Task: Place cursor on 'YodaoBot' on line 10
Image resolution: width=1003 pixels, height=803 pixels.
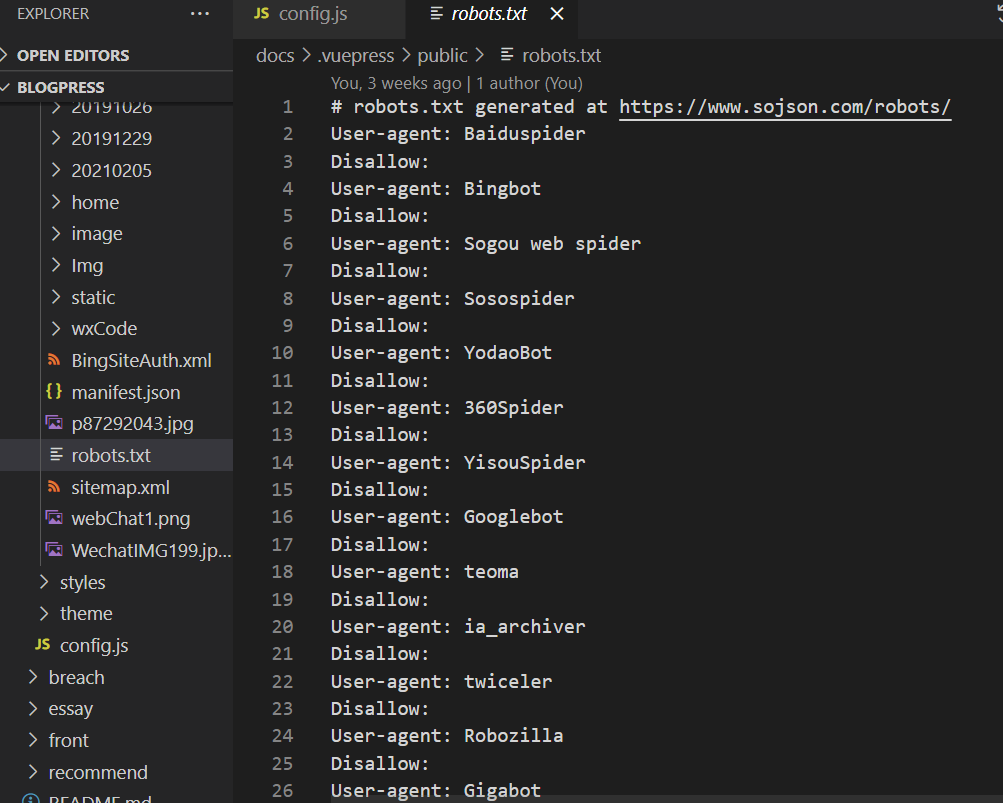Action: point(508,353)
